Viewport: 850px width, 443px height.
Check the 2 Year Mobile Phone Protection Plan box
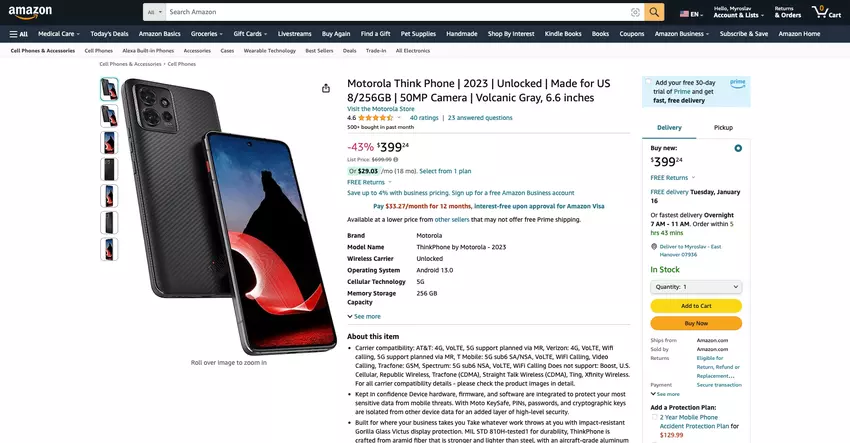tap(654, 417)
